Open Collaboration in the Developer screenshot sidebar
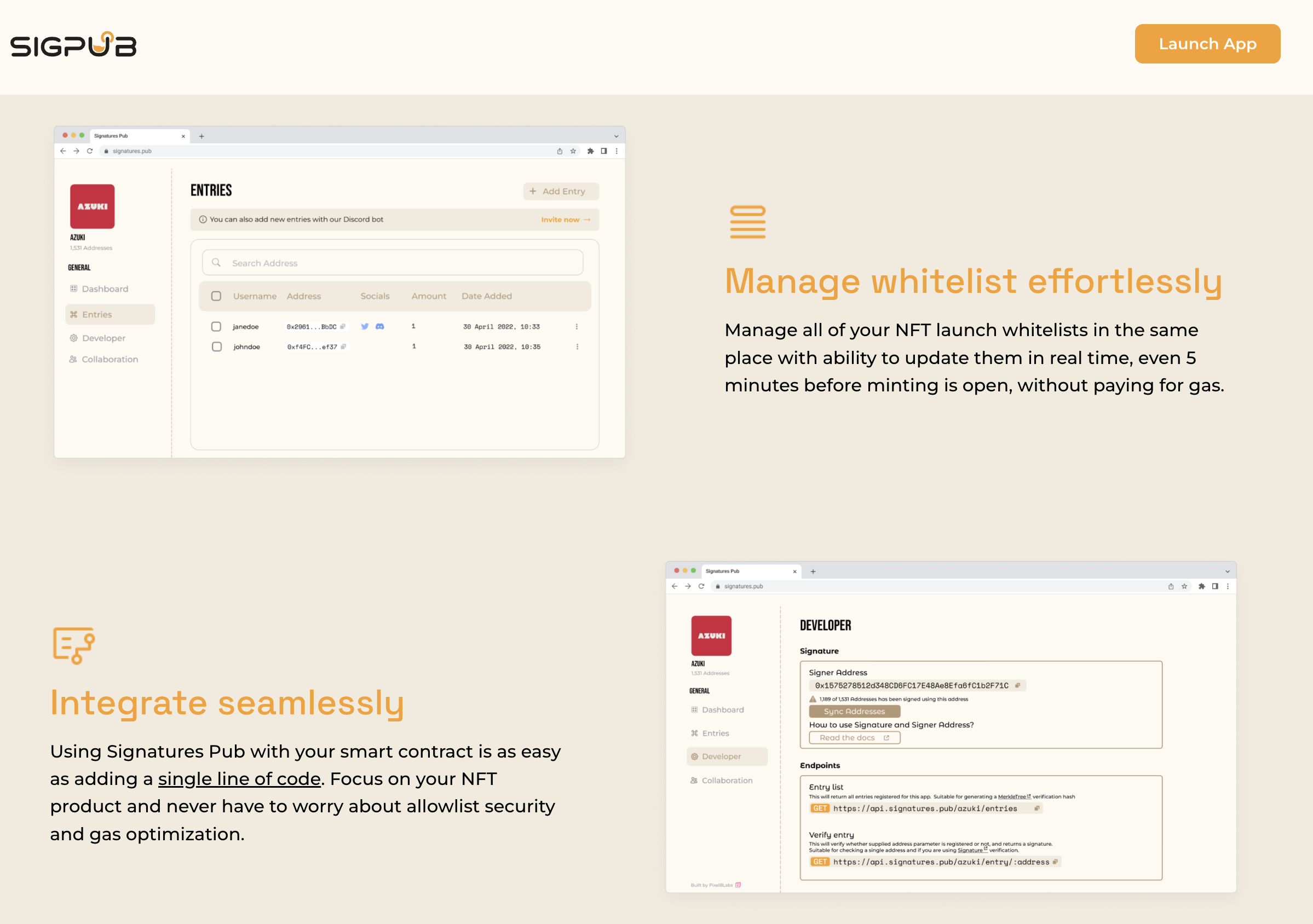 (721, 781)
